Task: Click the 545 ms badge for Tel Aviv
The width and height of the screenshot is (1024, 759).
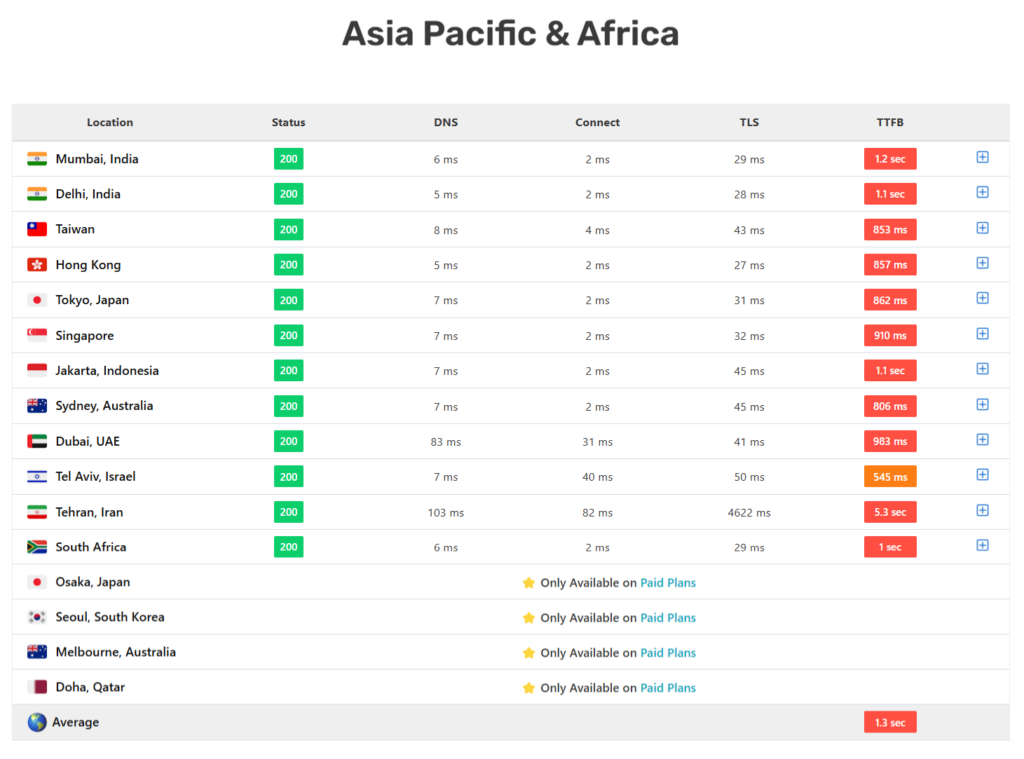Action: 890,476
